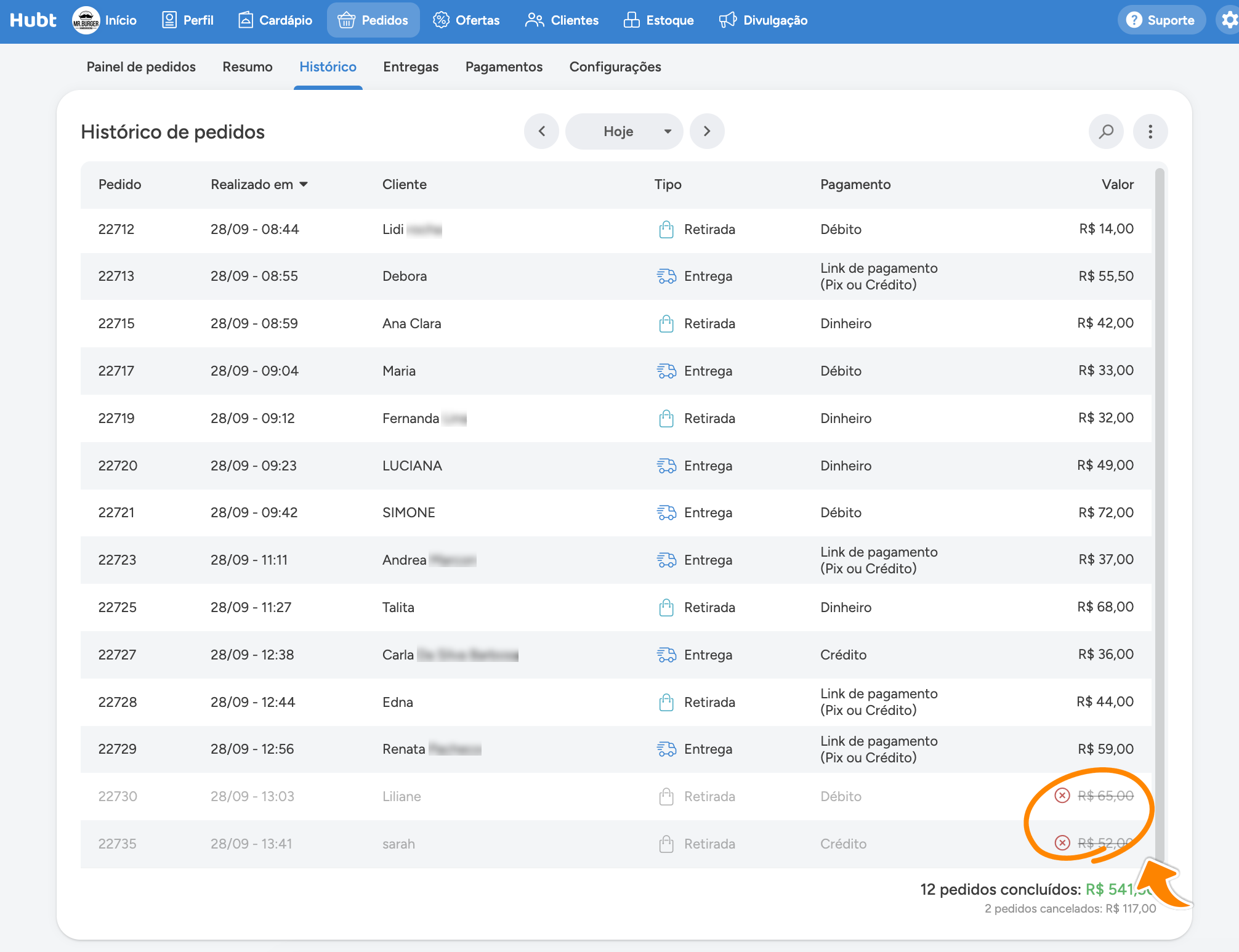1239x952 pixels.
Task: Open the search magnifier in Histórico de pedidos
Action: coord(1106,131)
